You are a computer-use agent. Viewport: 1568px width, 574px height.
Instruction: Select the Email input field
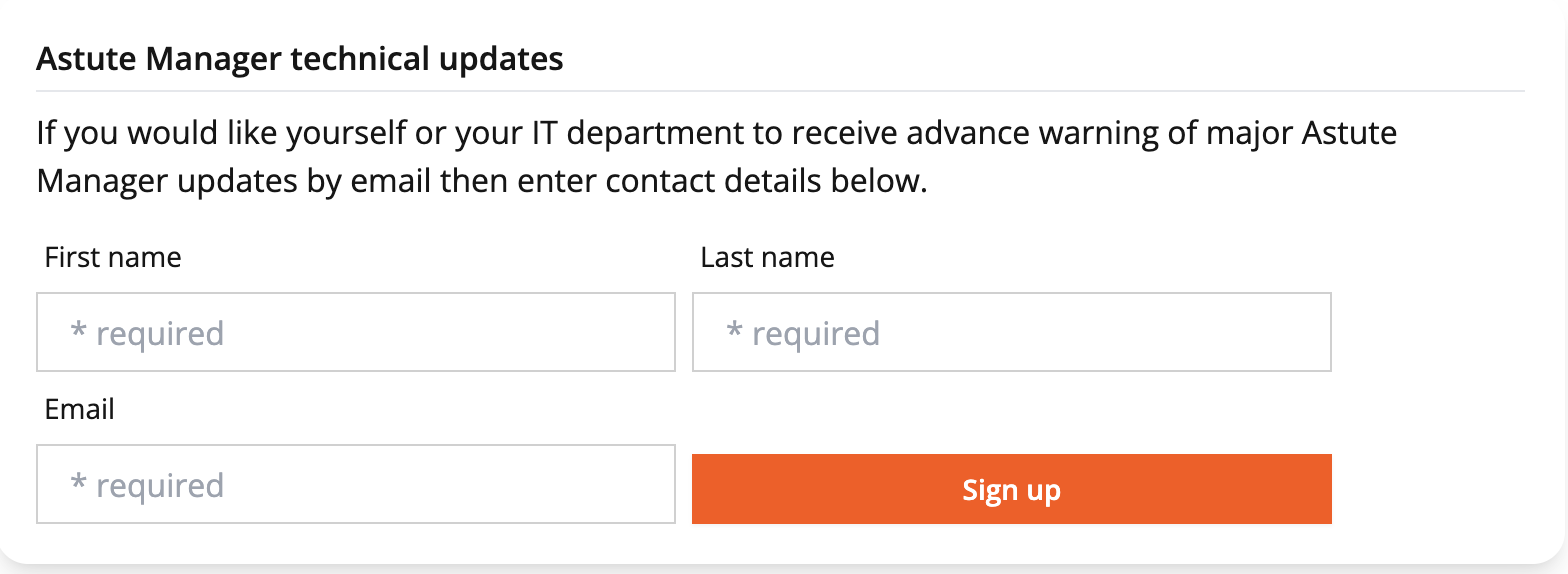click(355, 484)
